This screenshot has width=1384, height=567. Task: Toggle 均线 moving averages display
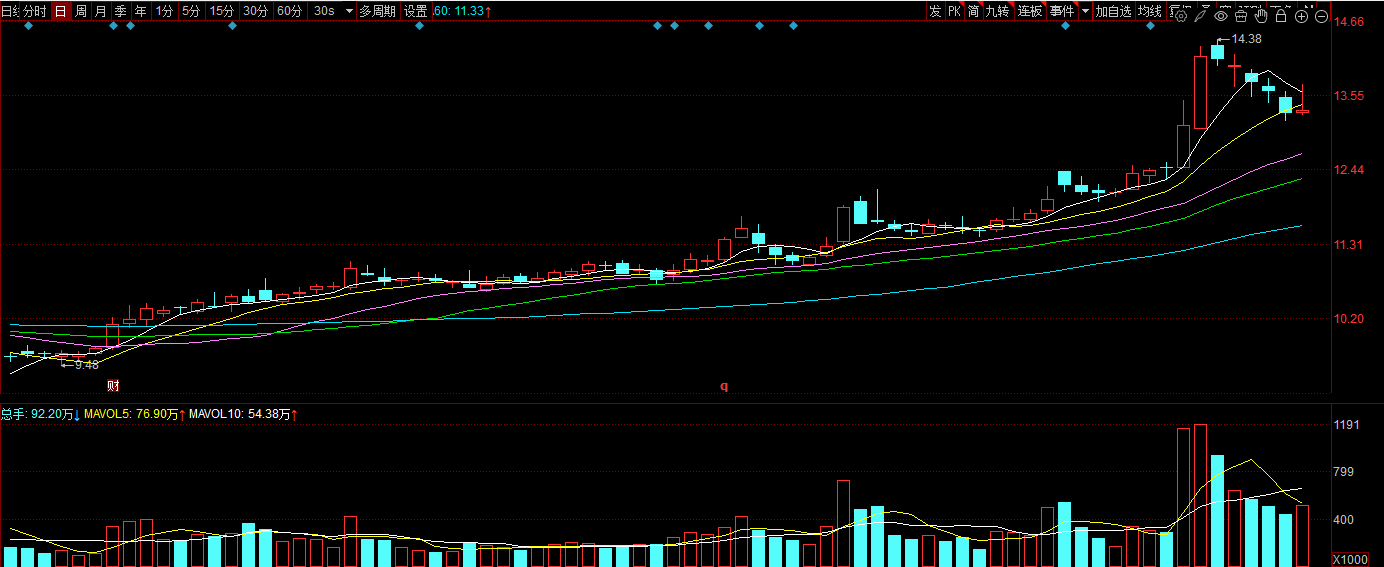tap(1150, 11)
